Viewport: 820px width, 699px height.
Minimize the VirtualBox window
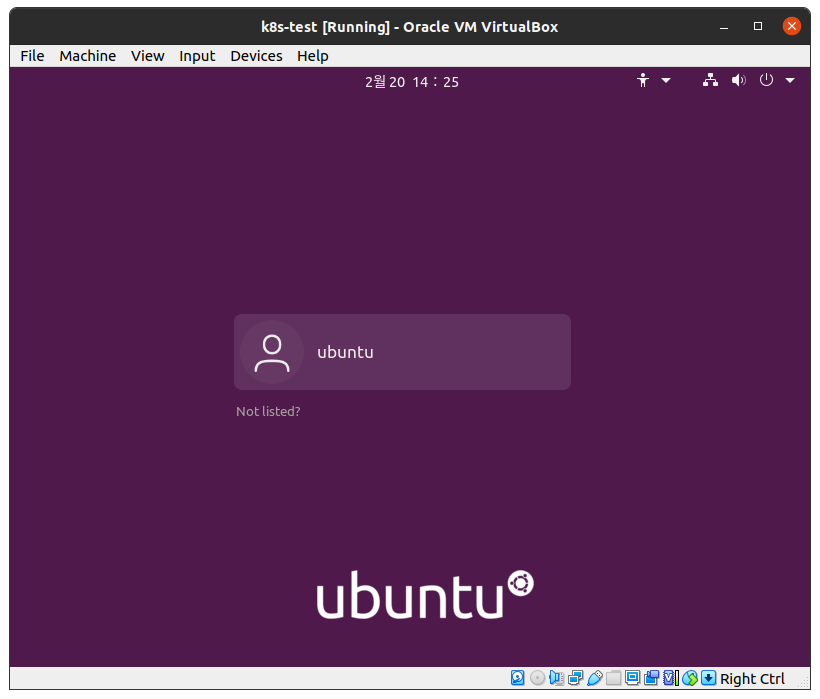[724, 26]
